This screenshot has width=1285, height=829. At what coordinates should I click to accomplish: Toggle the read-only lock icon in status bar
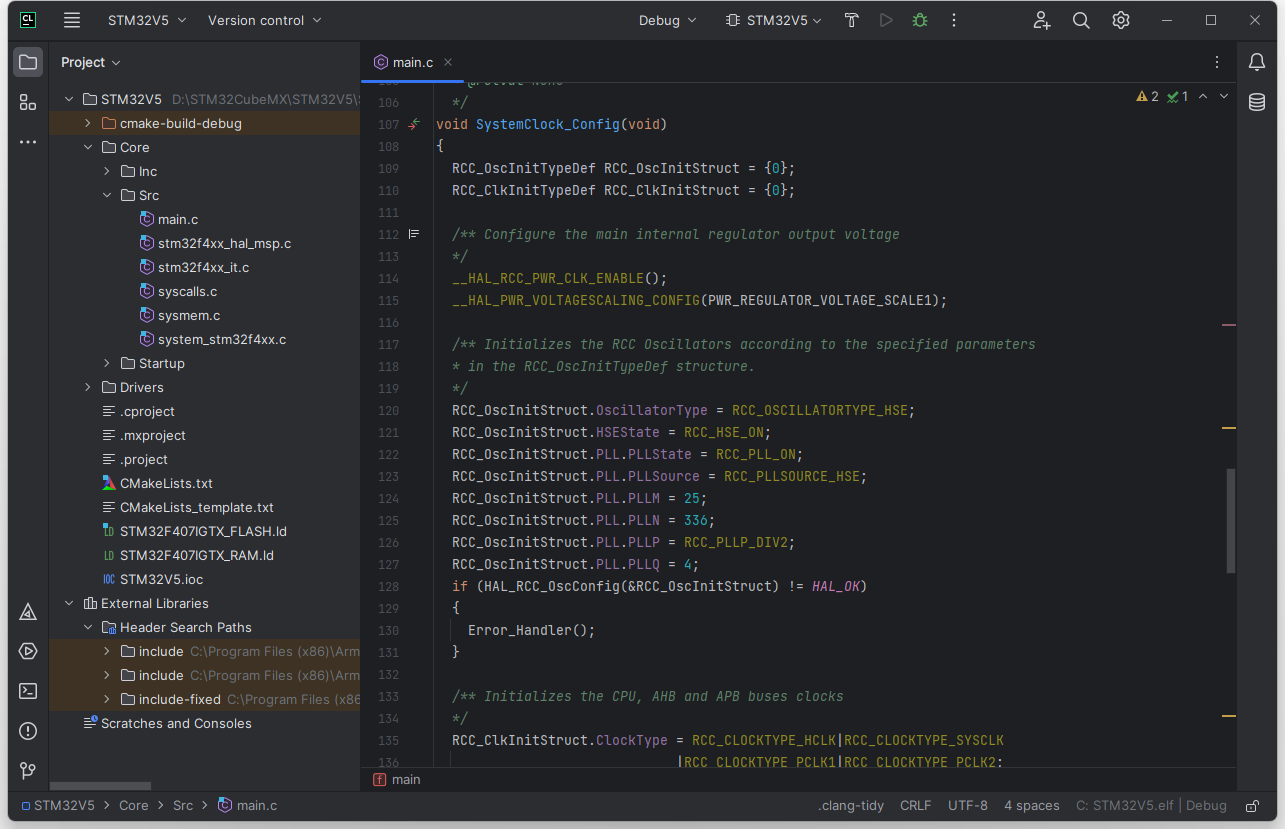1252,806
